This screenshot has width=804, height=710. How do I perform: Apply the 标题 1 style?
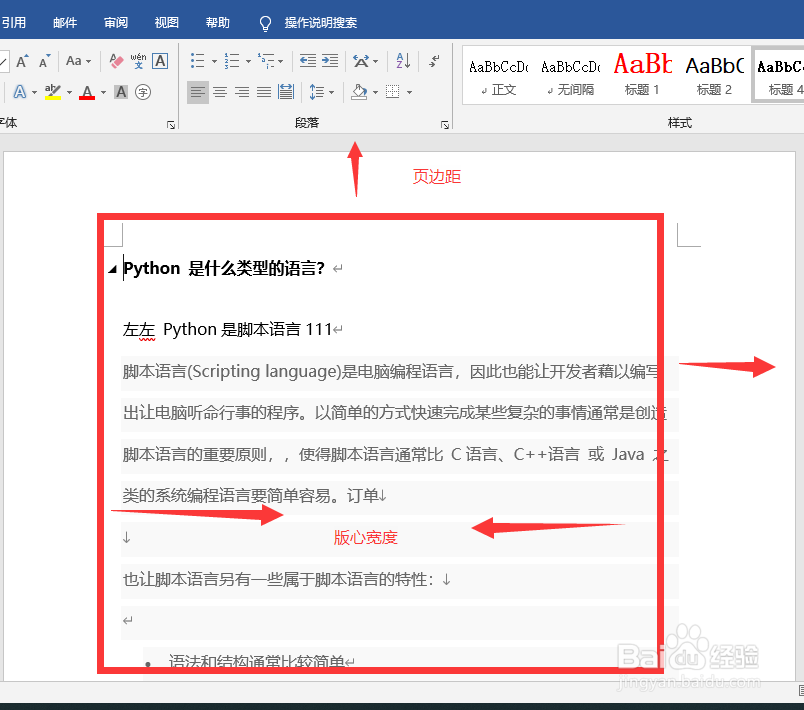pos(642,76)
